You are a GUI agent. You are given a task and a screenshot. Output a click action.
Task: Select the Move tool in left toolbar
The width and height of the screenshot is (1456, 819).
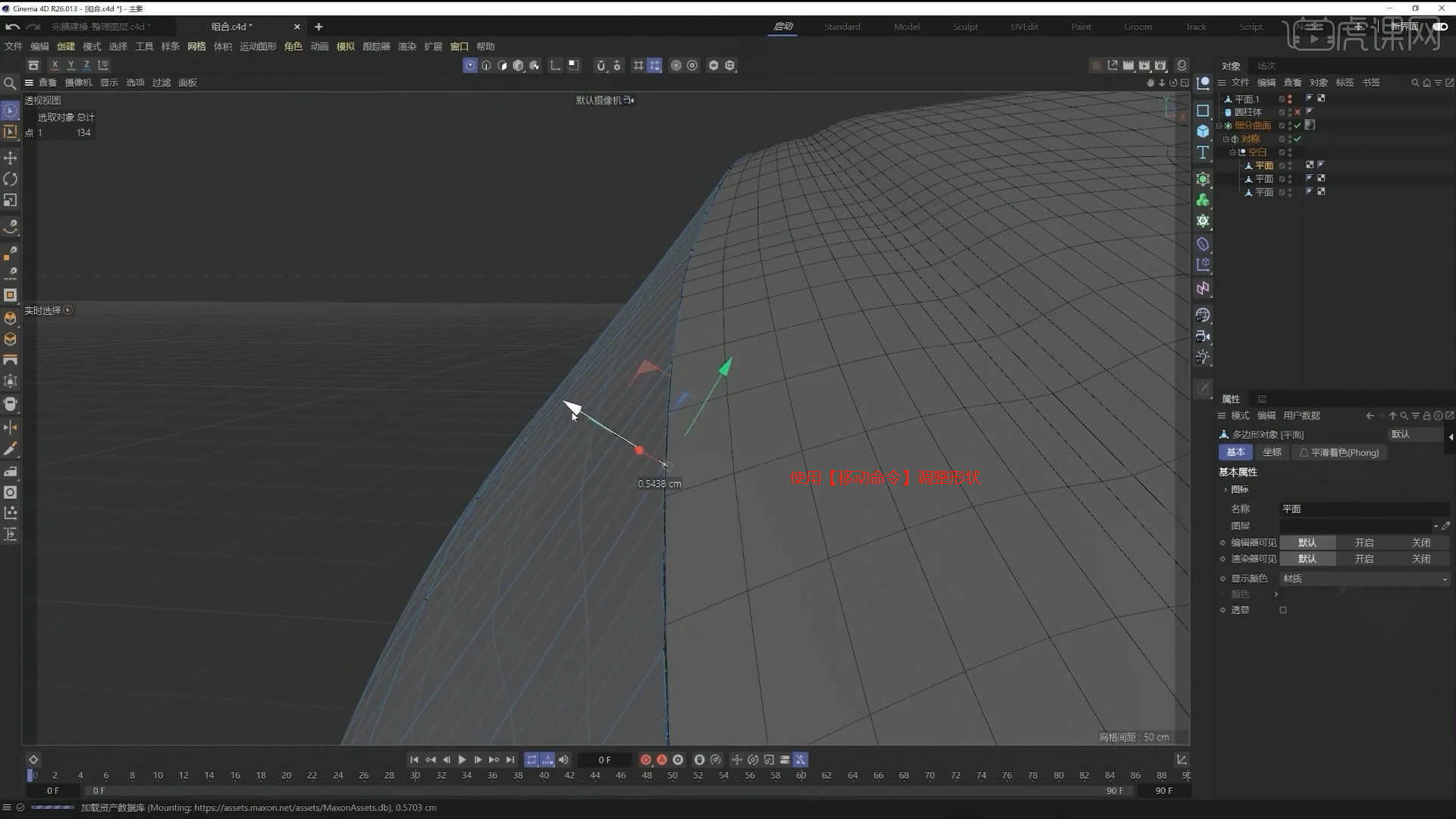(11, 158)
